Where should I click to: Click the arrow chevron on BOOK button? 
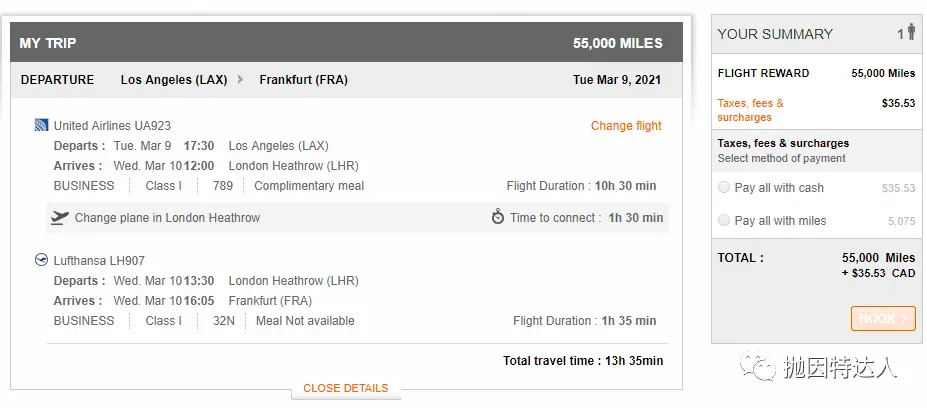coord(904,318)
